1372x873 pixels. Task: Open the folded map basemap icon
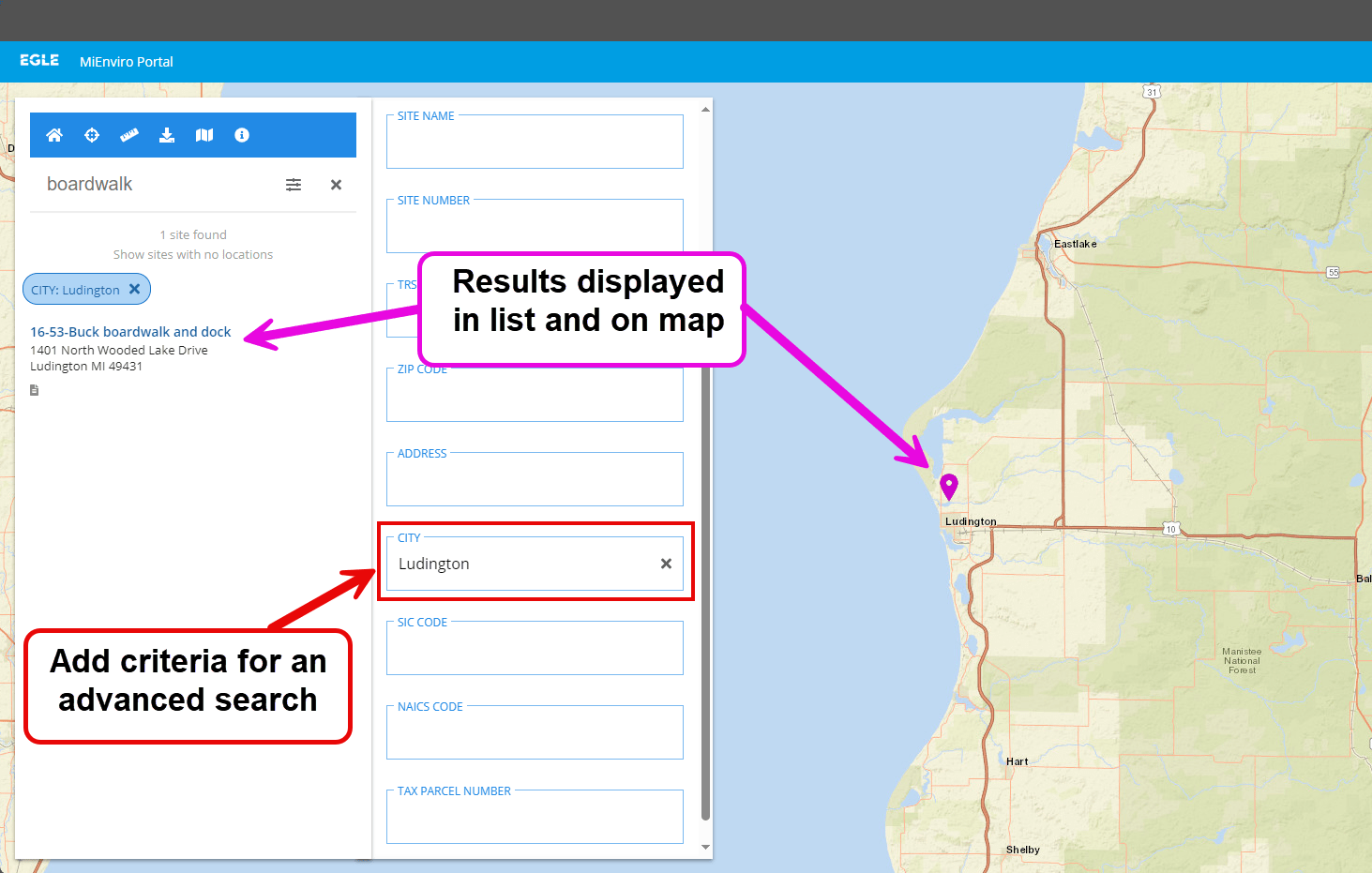(204, 135)
